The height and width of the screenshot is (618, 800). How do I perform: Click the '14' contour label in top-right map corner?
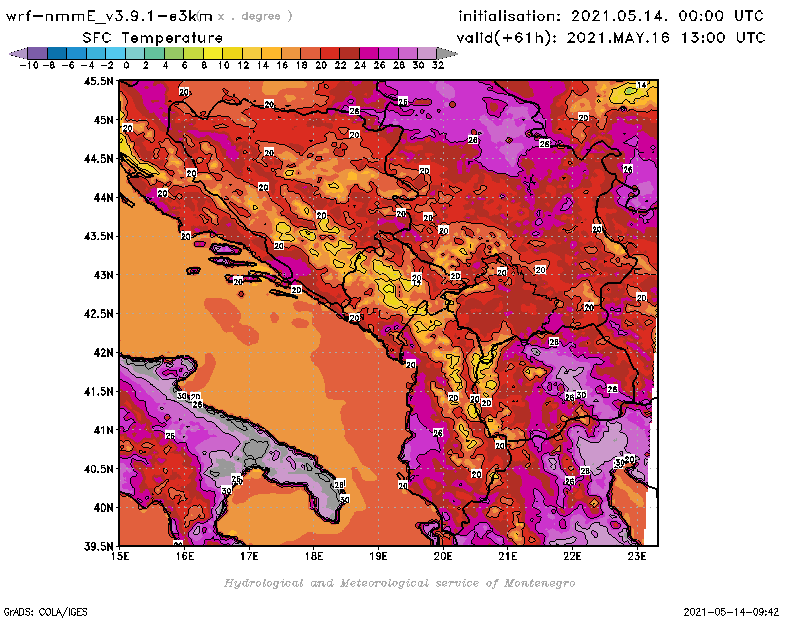pyautogui.click(x=641, y=85)
